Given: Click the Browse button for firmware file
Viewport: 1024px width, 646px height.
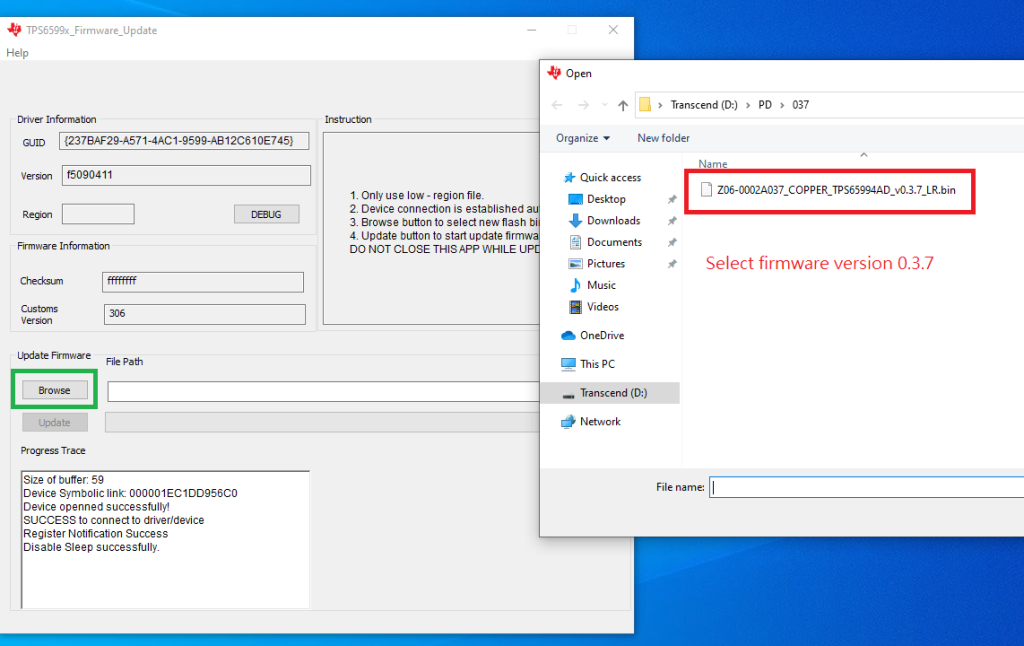Looking at the screenshot, I should [54, 390].
